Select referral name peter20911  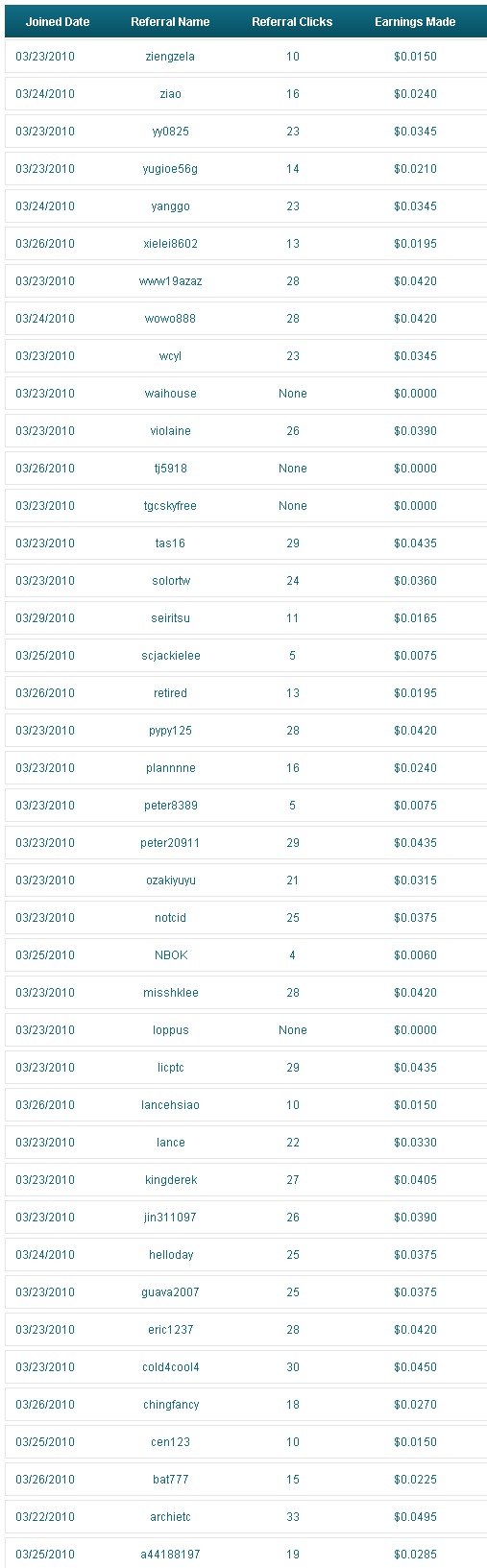(170, 843)
